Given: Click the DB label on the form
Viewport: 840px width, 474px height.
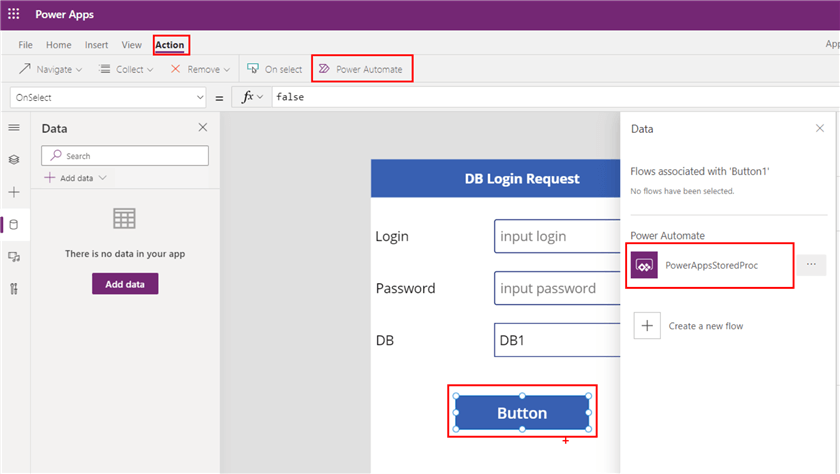Looking at the screenshot, I should (385, 340).
